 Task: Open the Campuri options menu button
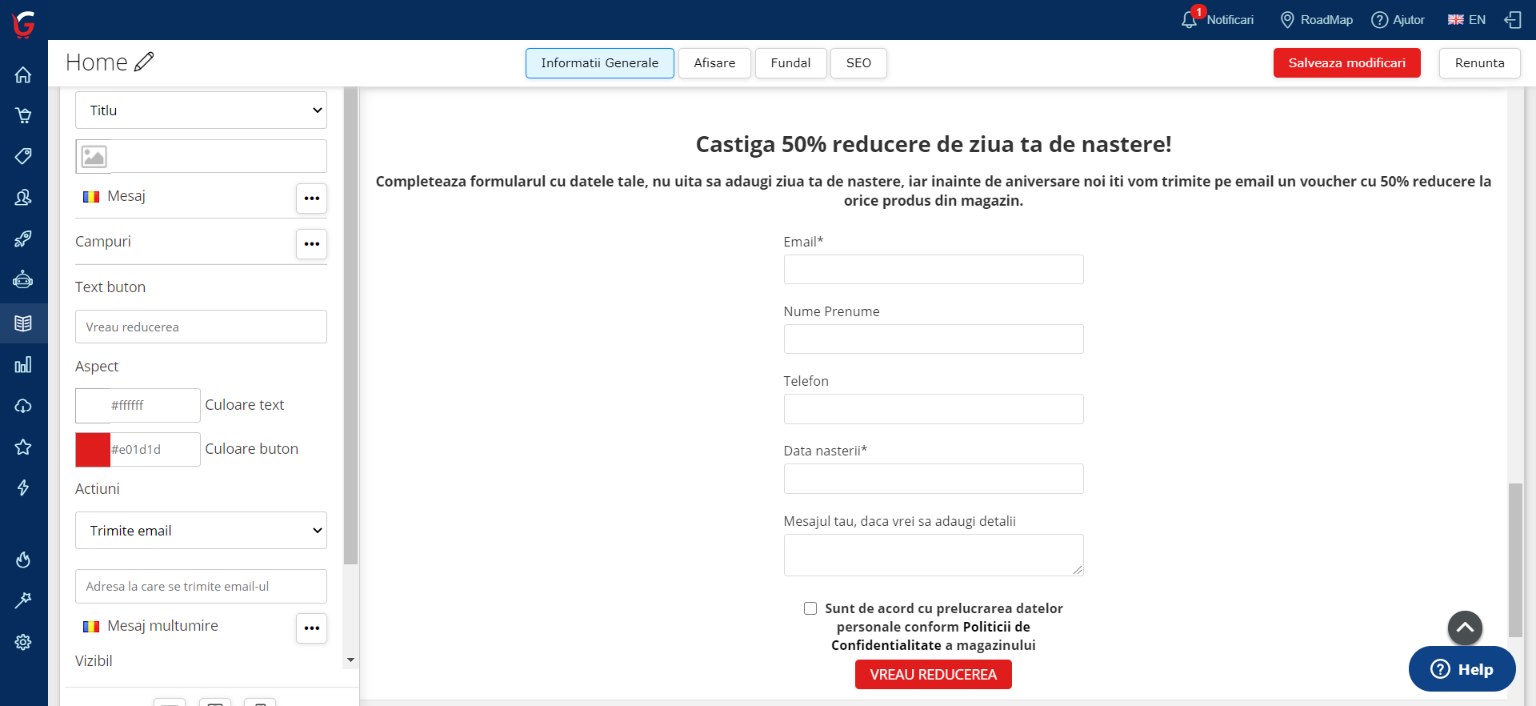pyautogui.click(x=311, y=244)
